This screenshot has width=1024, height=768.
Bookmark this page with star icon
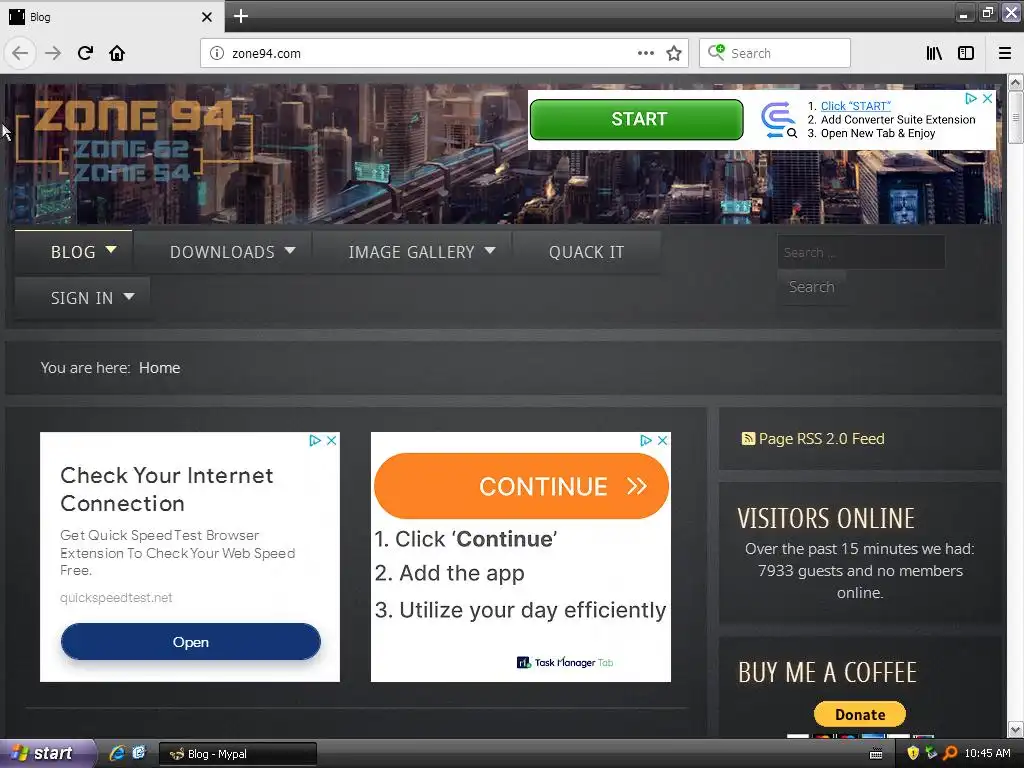[674, 54]
